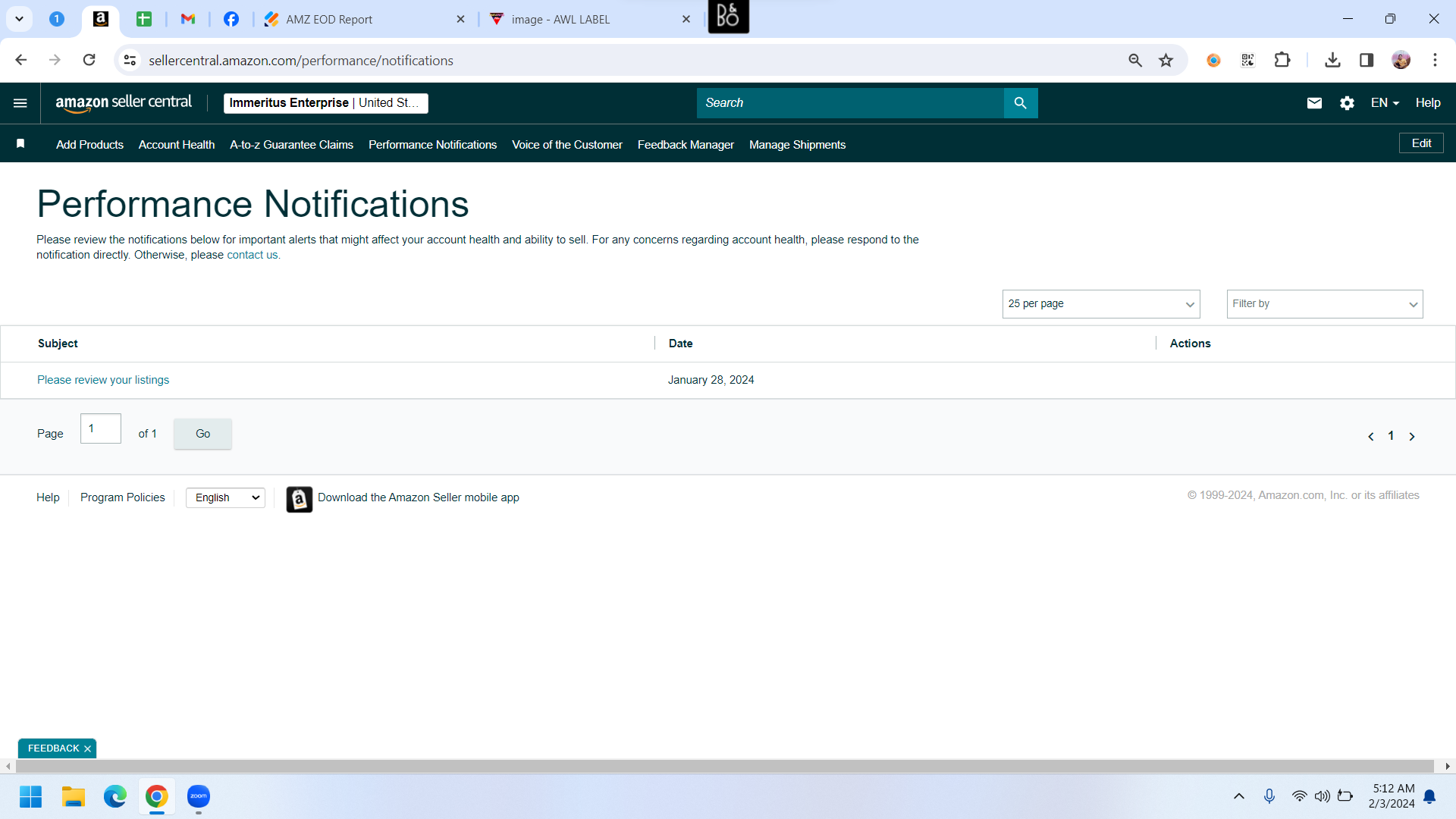This screenshot has height=819, width=1456.
Task: Click the Go page button
Action: (x=203, y=434)
